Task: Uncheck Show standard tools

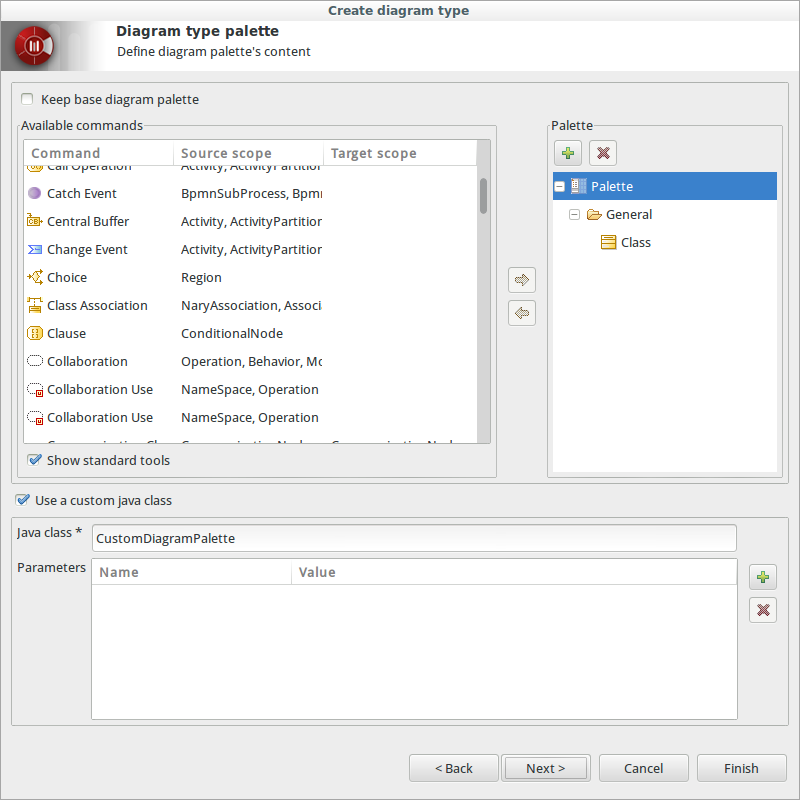Action: pyautogui.click(x=35, y=461)
